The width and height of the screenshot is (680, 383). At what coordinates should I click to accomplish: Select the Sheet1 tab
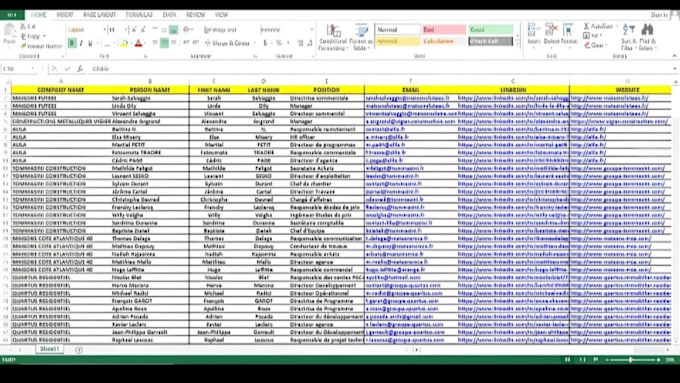49,349
